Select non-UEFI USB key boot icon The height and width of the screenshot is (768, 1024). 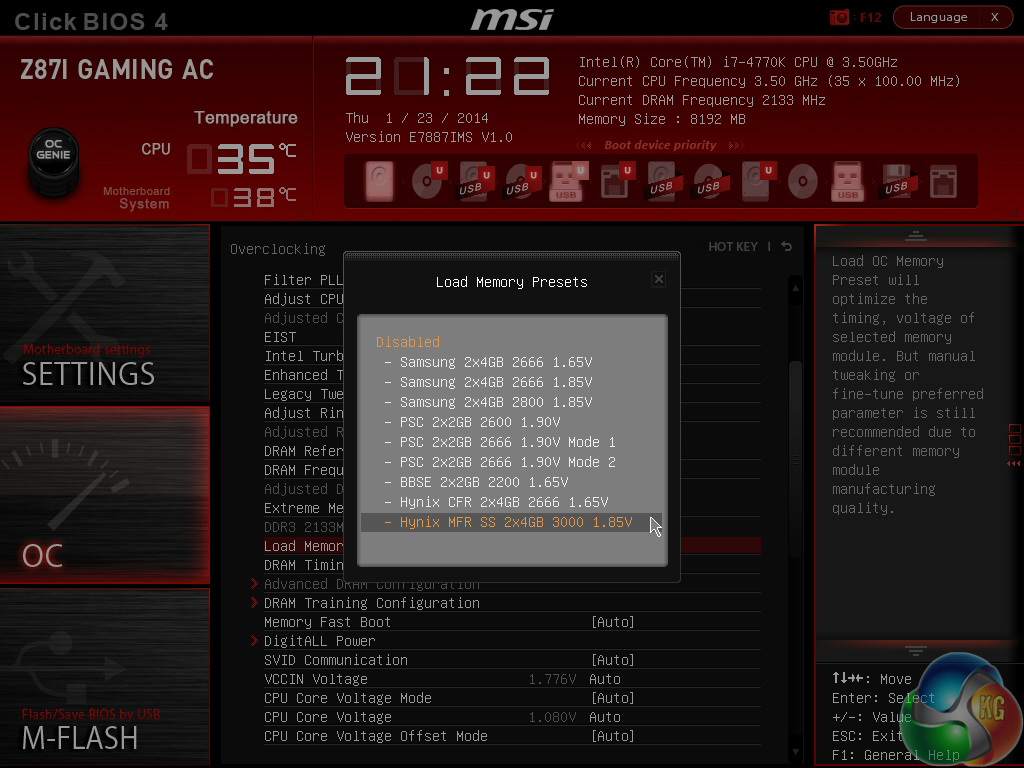(848, 181)
